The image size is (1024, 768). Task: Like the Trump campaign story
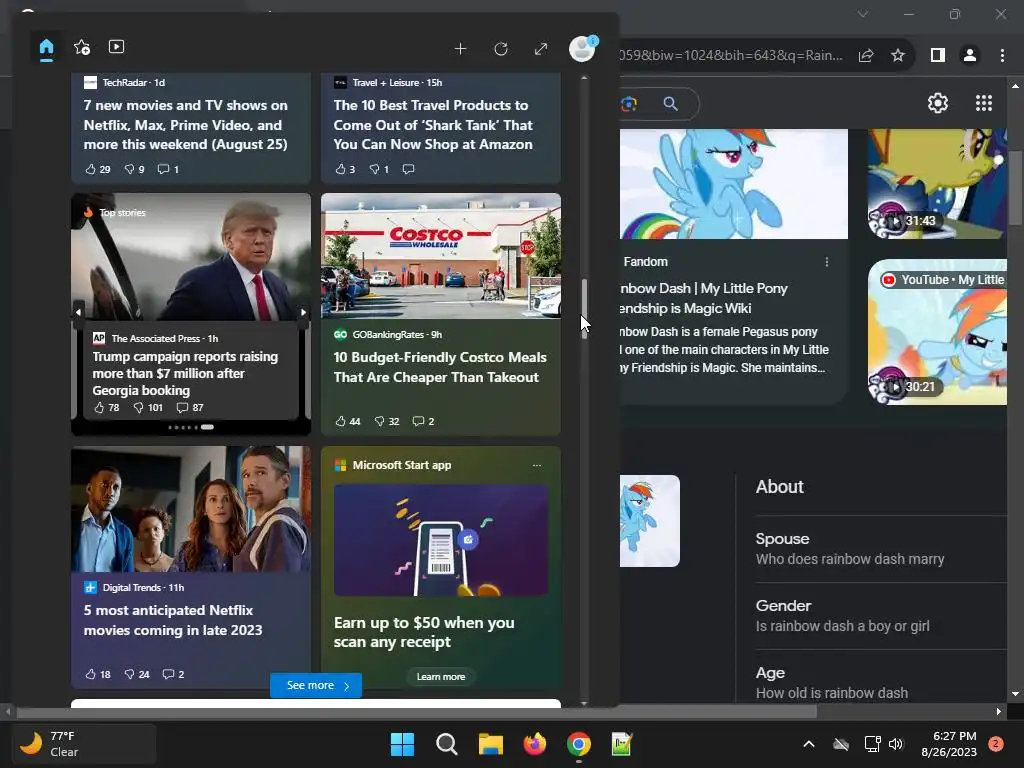[106, 408]
